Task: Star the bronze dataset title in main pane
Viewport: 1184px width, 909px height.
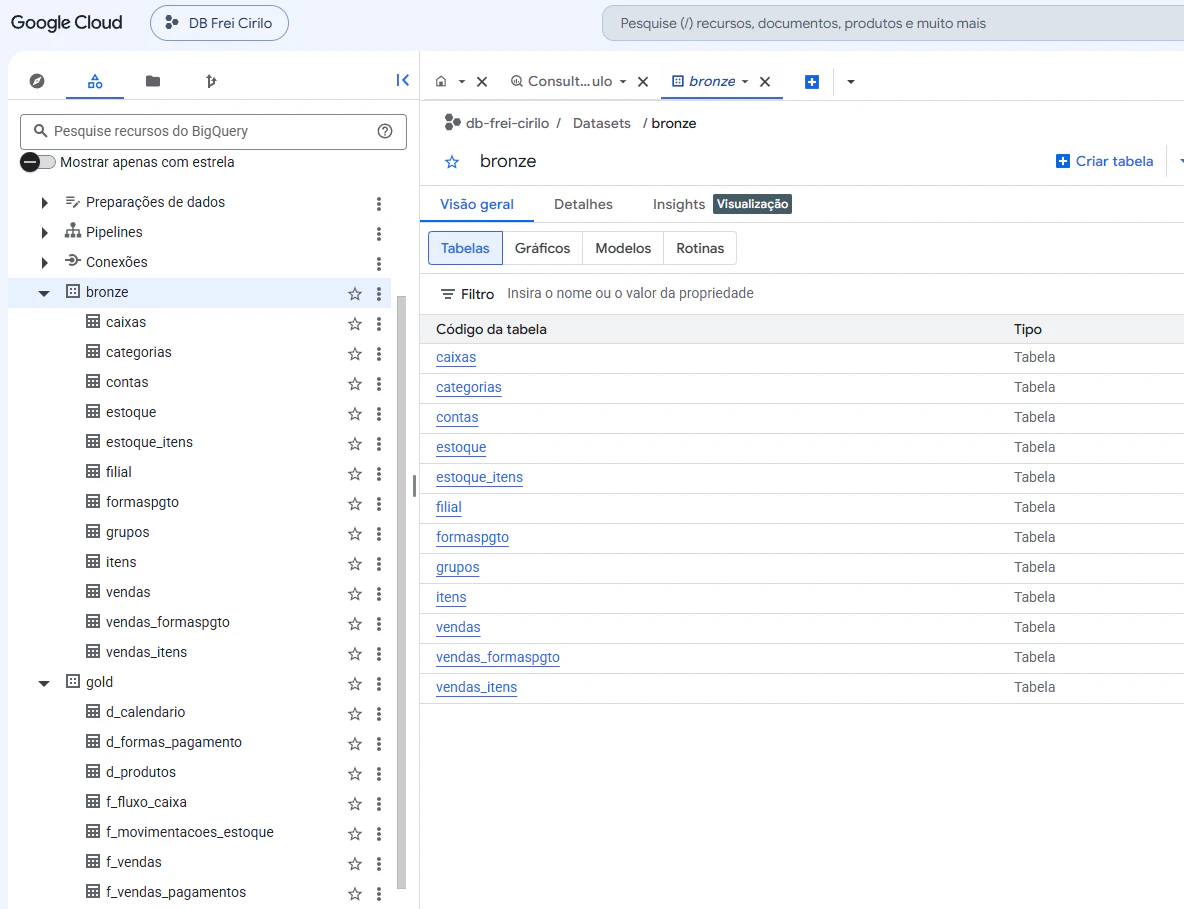Action: [452, 162]
